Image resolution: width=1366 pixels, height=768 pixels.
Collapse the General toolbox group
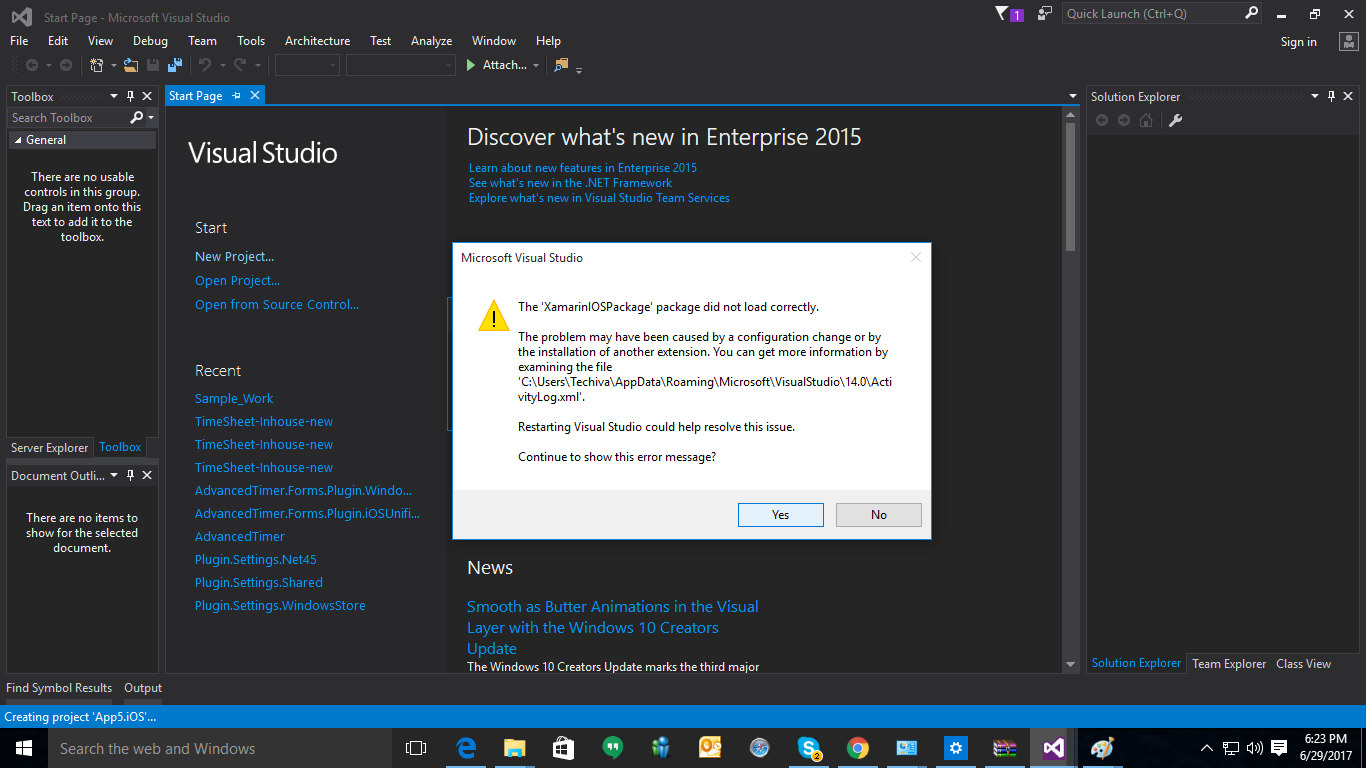coord(17,140)
